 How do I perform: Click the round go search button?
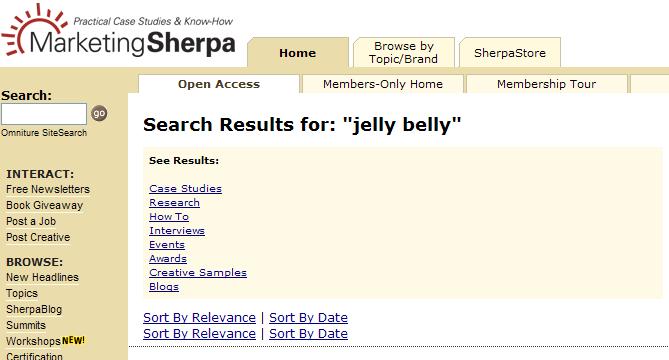coord(99,113)
